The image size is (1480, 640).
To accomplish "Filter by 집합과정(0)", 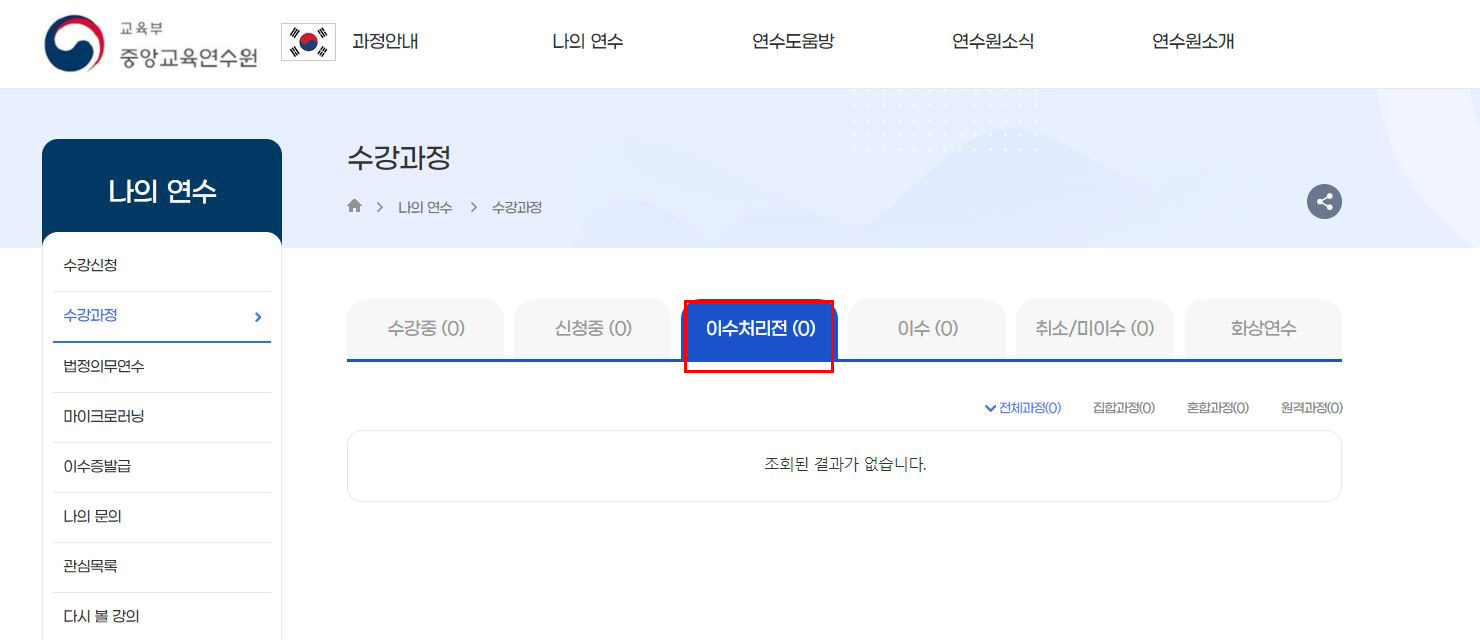I will [1124, 408].
